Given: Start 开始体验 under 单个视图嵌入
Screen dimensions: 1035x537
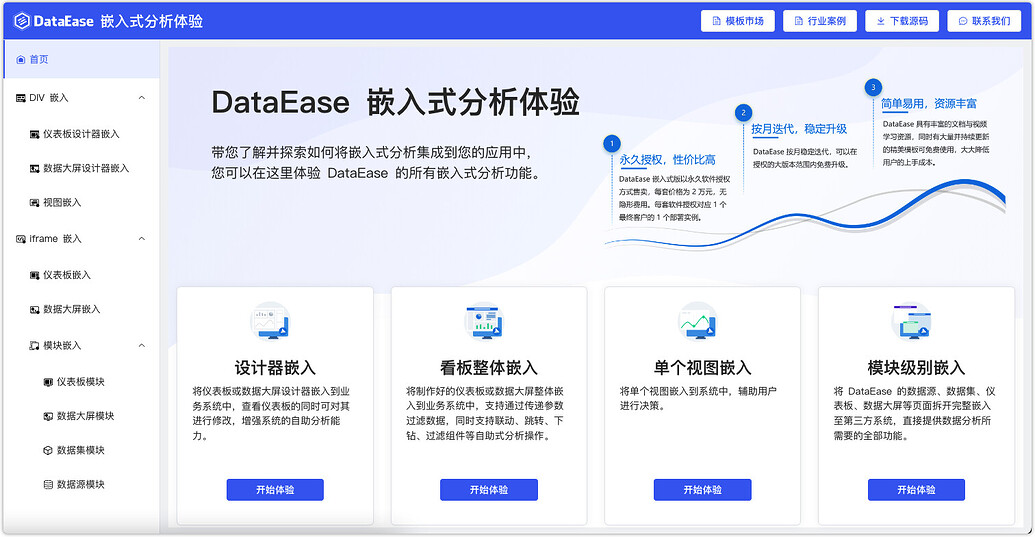Looking at the screenshot, I should click(x=702, y=490).
